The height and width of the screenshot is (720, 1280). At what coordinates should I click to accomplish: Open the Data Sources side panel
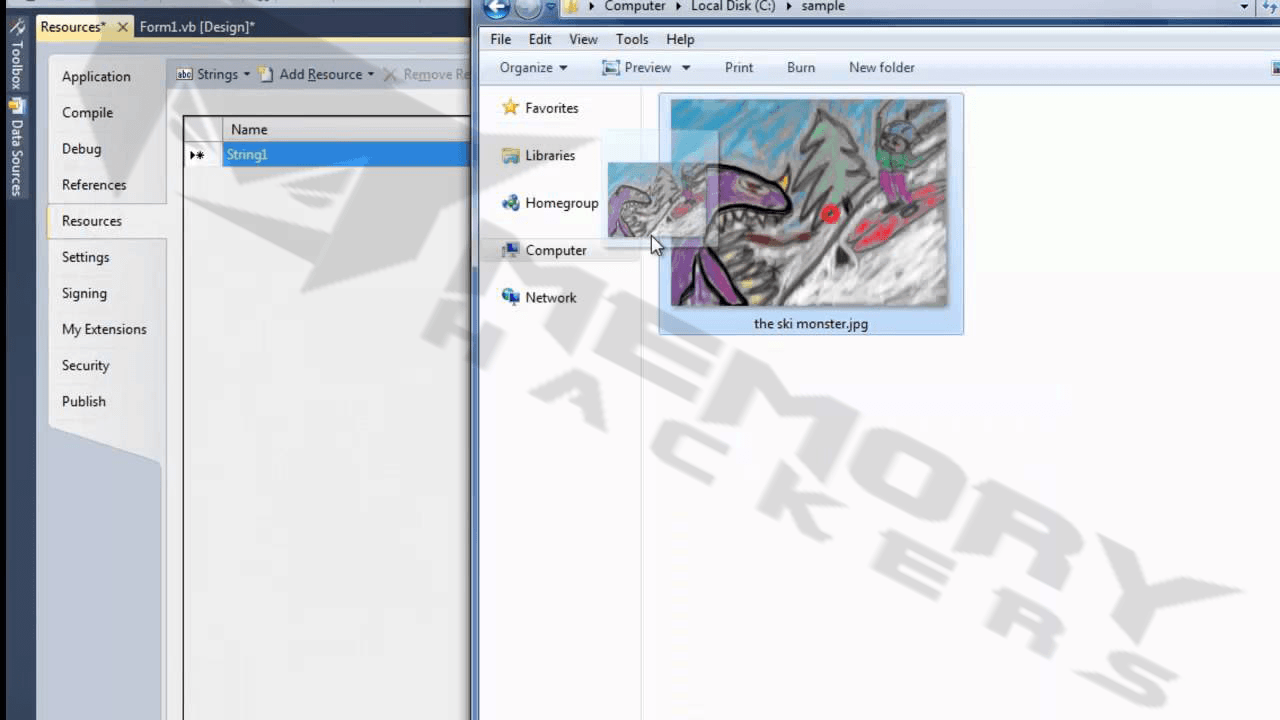[x=17, y=148]
